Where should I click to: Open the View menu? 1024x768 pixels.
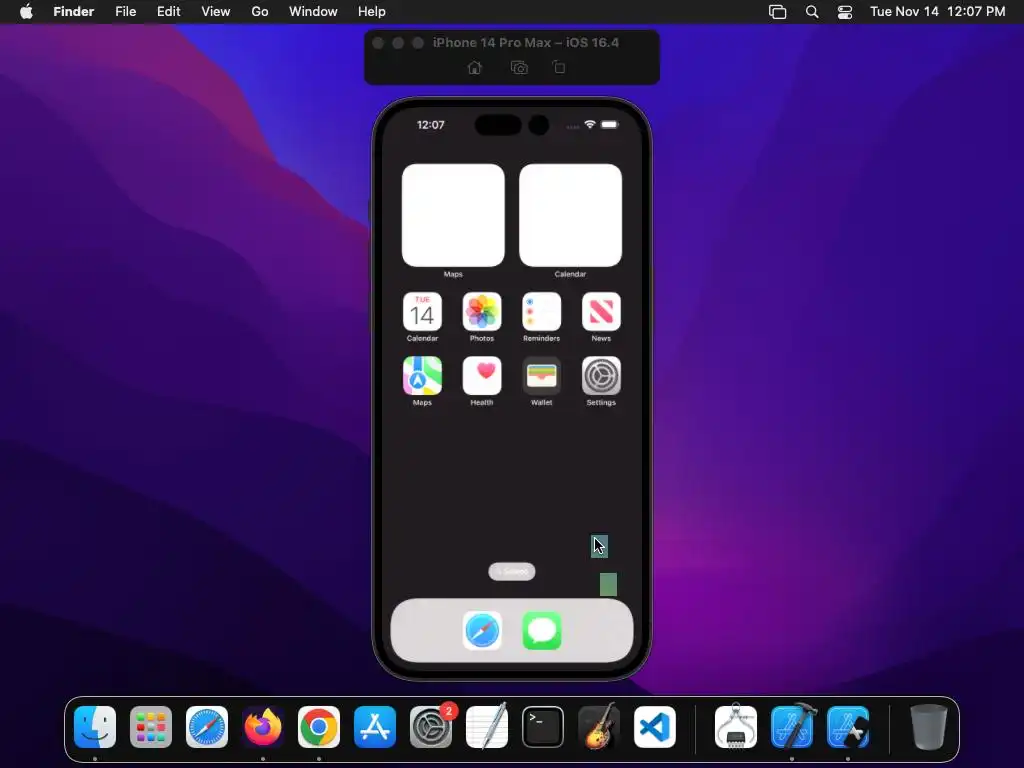coord(216,11)
